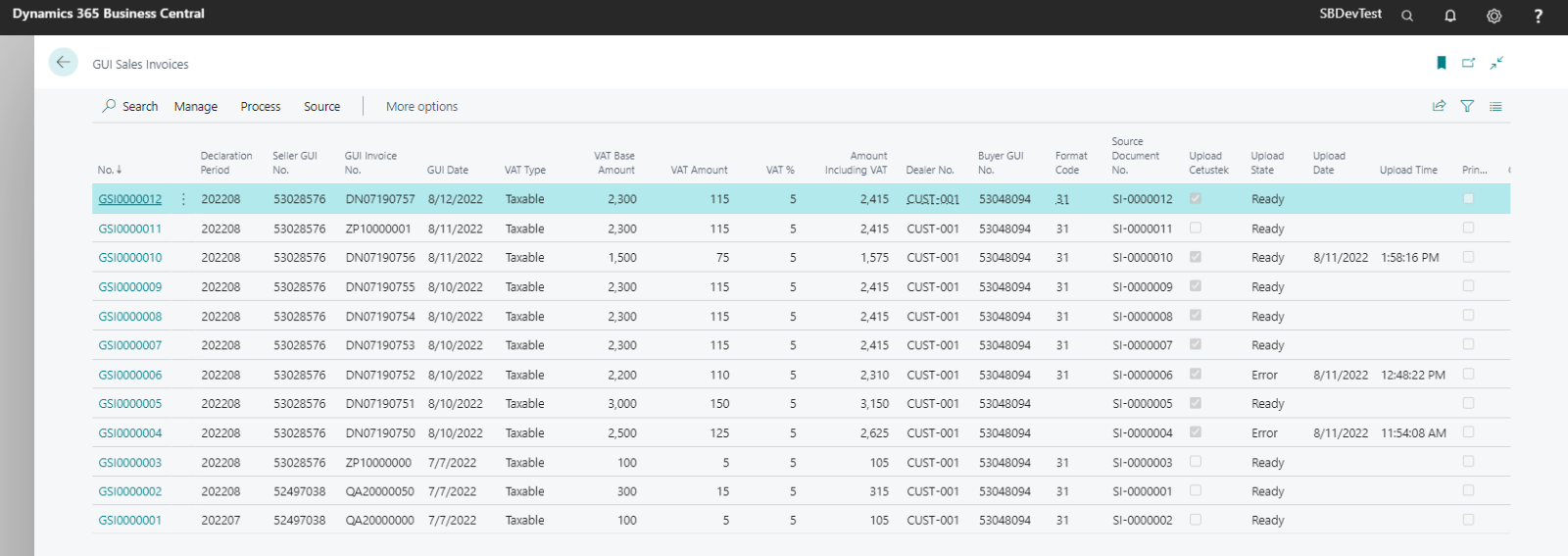Toggle Printed checkbox in GSI0000006 row
The width and height of the screenshot is (1568, 556).
tap(1468, 374)
